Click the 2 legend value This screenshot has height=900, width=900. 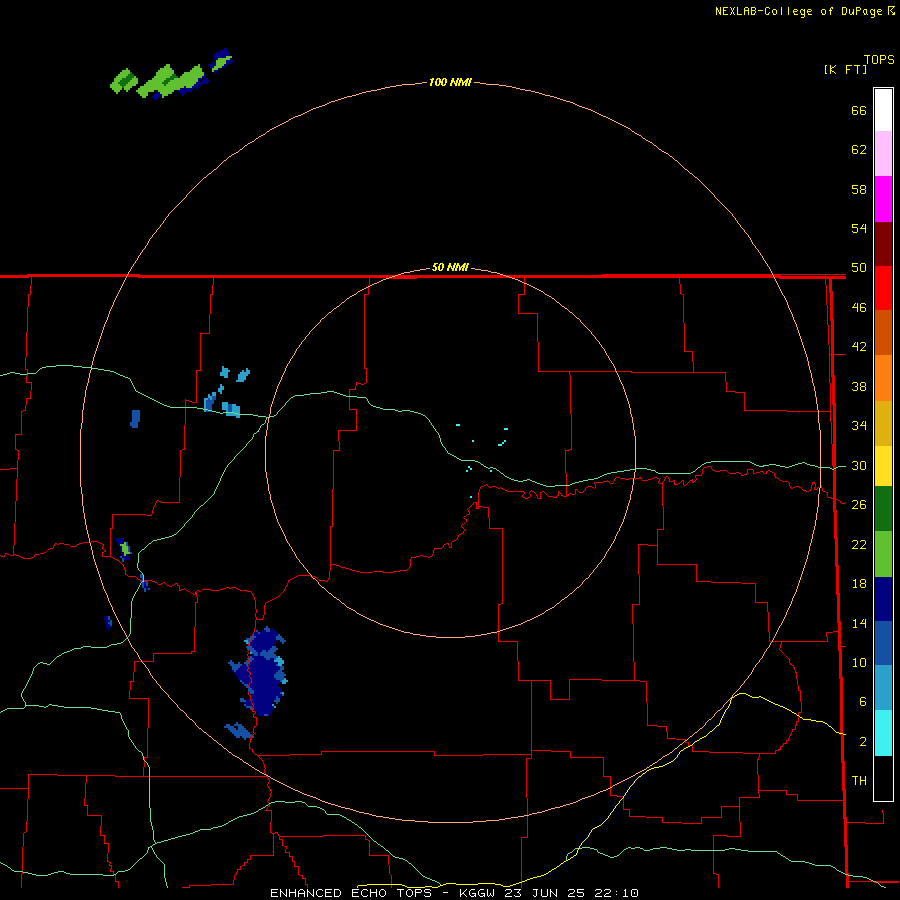pyautogui.click(x=862, y=742)
